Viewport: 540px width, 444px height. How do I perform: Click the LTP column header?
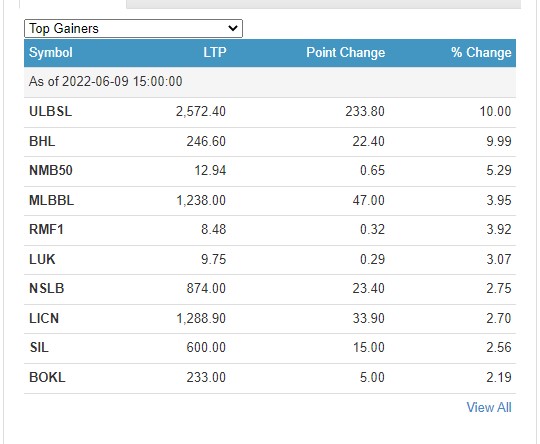pyautogui.click(x=215, y=53)
